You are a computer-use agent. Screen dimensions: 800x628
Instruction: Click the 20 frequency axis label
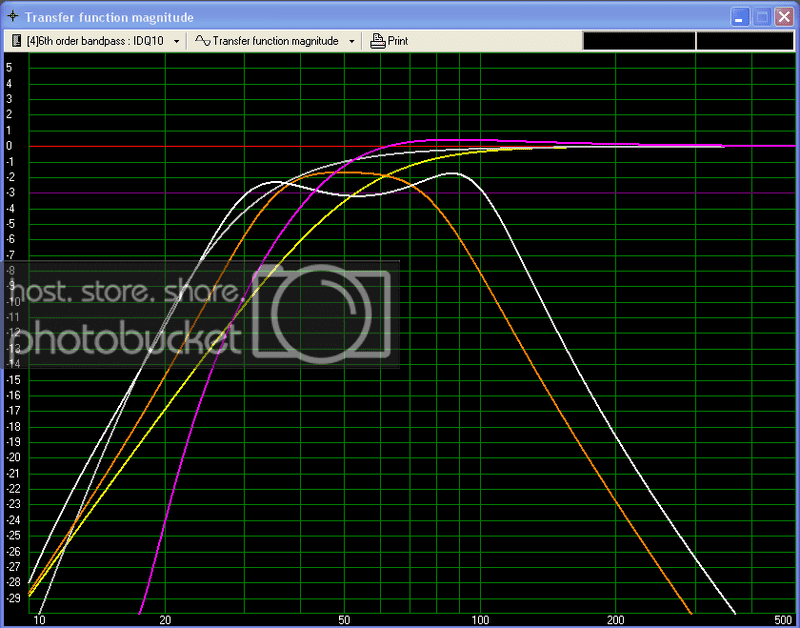tap(165, 620)
